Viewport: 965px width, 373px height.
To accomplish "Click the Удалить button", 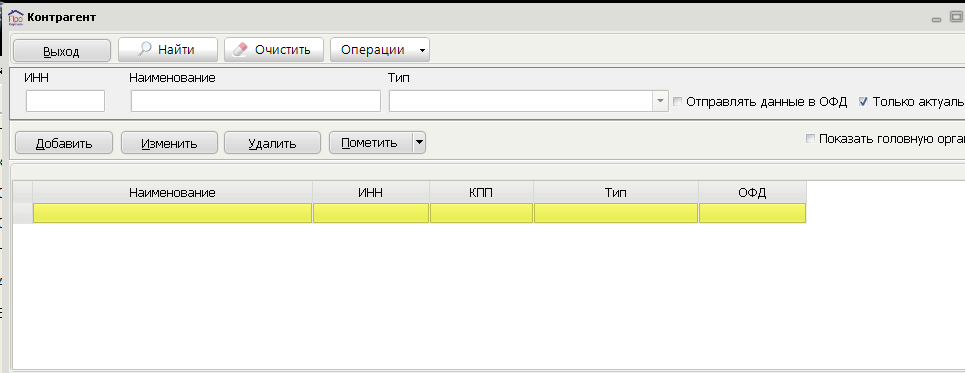I will click(x=272, y=143).
